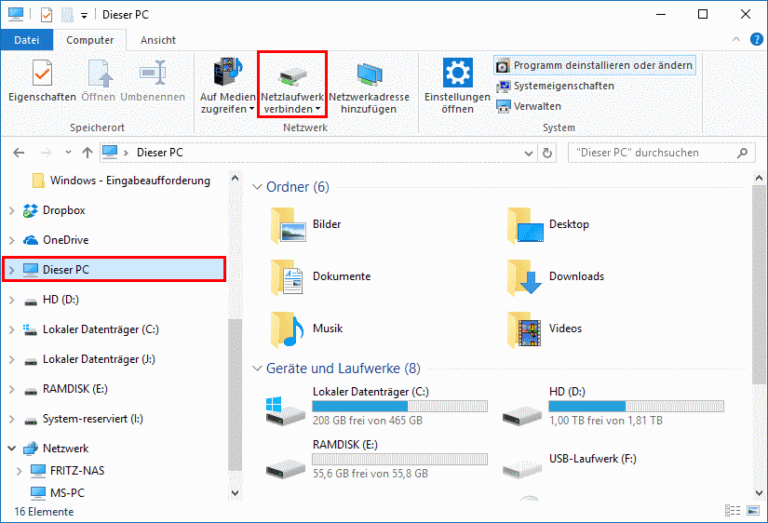The height and width of the screenshot is (523, 768).
Task: Expand Dropbox tree node
Action: [12, 211]
